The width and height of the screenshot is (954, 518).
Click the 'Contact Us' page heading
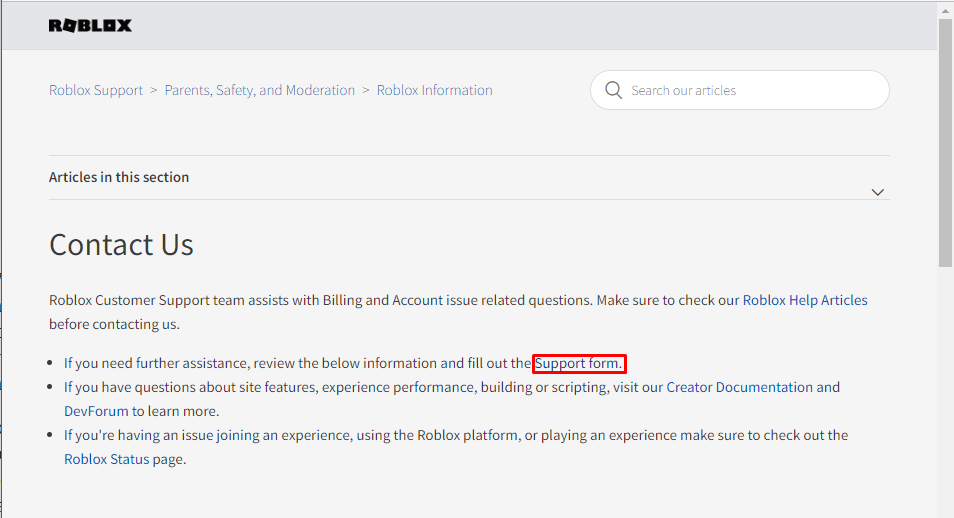121,245
